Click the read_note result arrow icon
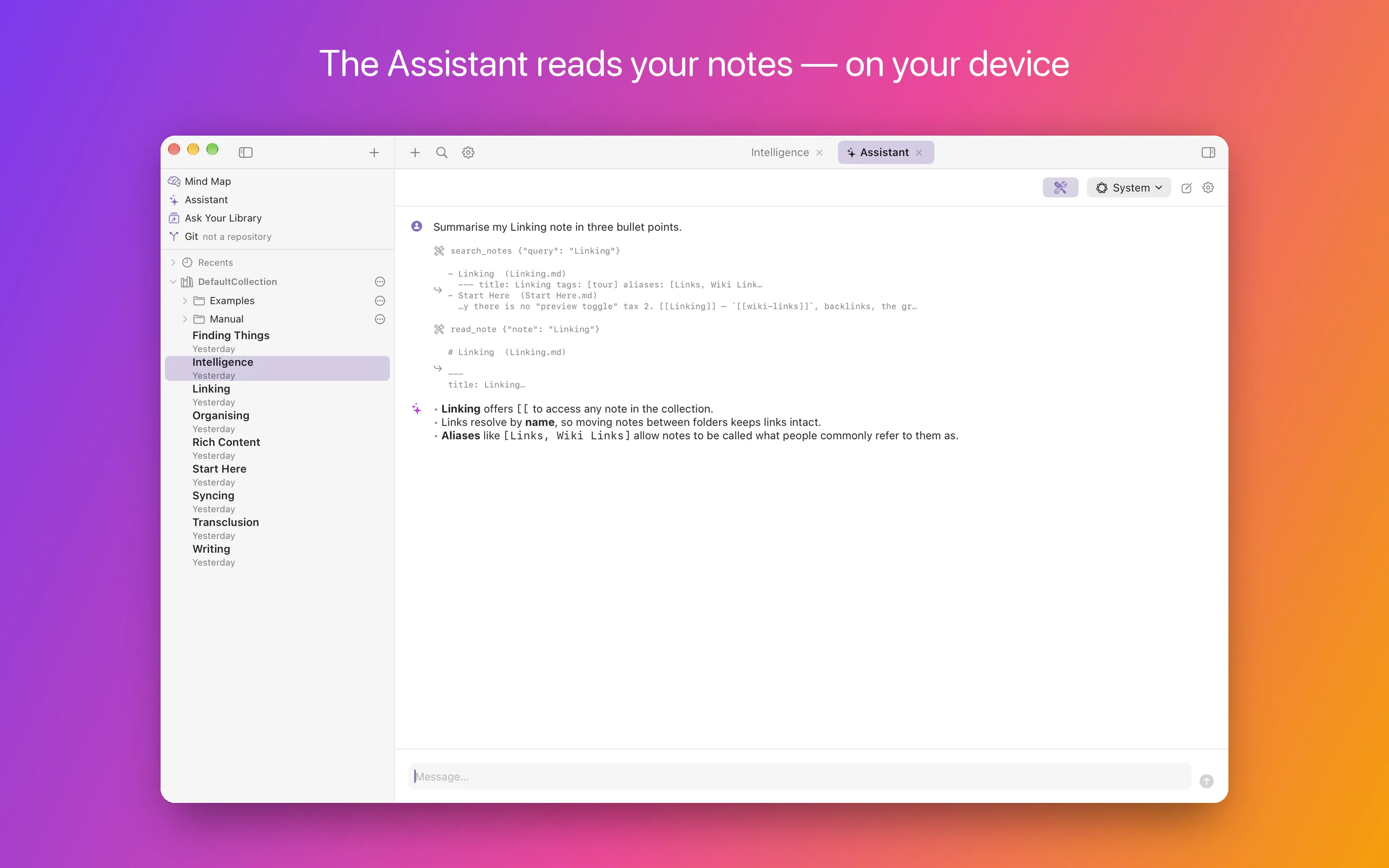Image resolution: width=1389 pixels, height=868 pixels. (x=438, y=368)
